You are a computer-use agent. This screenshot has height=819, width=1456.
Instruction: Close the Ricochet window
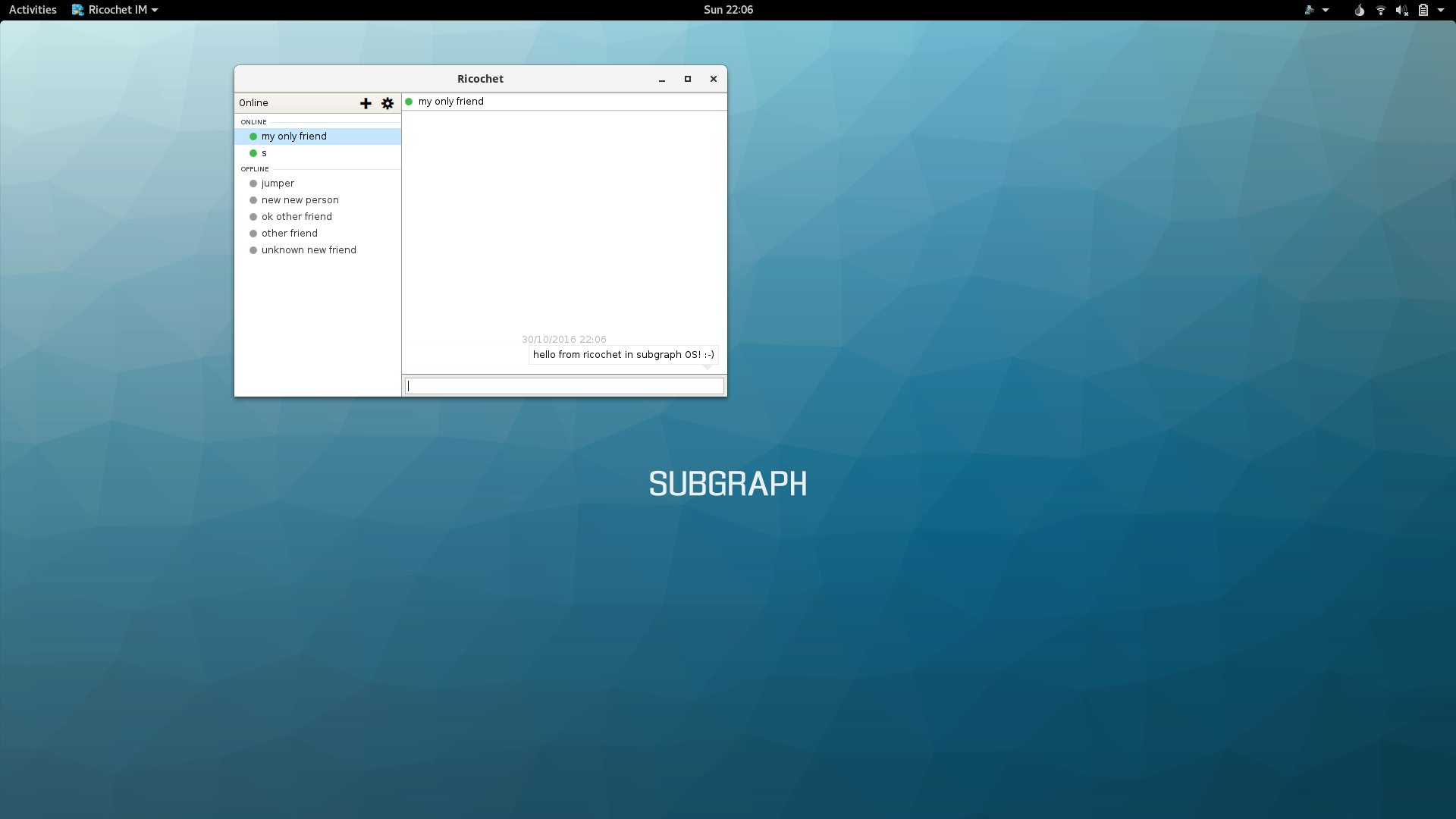(x=714, y=79)
